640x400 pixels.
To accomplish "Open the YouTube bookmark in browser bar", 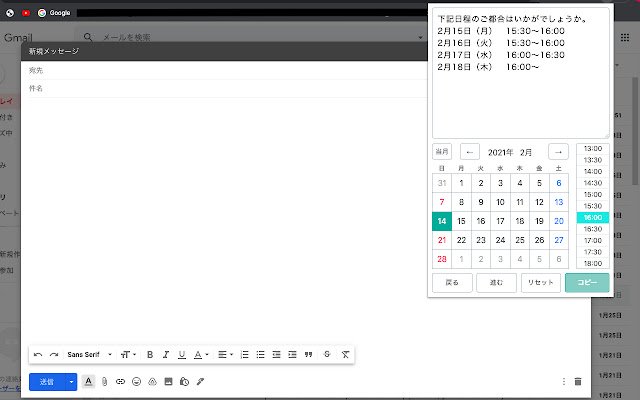I will point(26,13).
